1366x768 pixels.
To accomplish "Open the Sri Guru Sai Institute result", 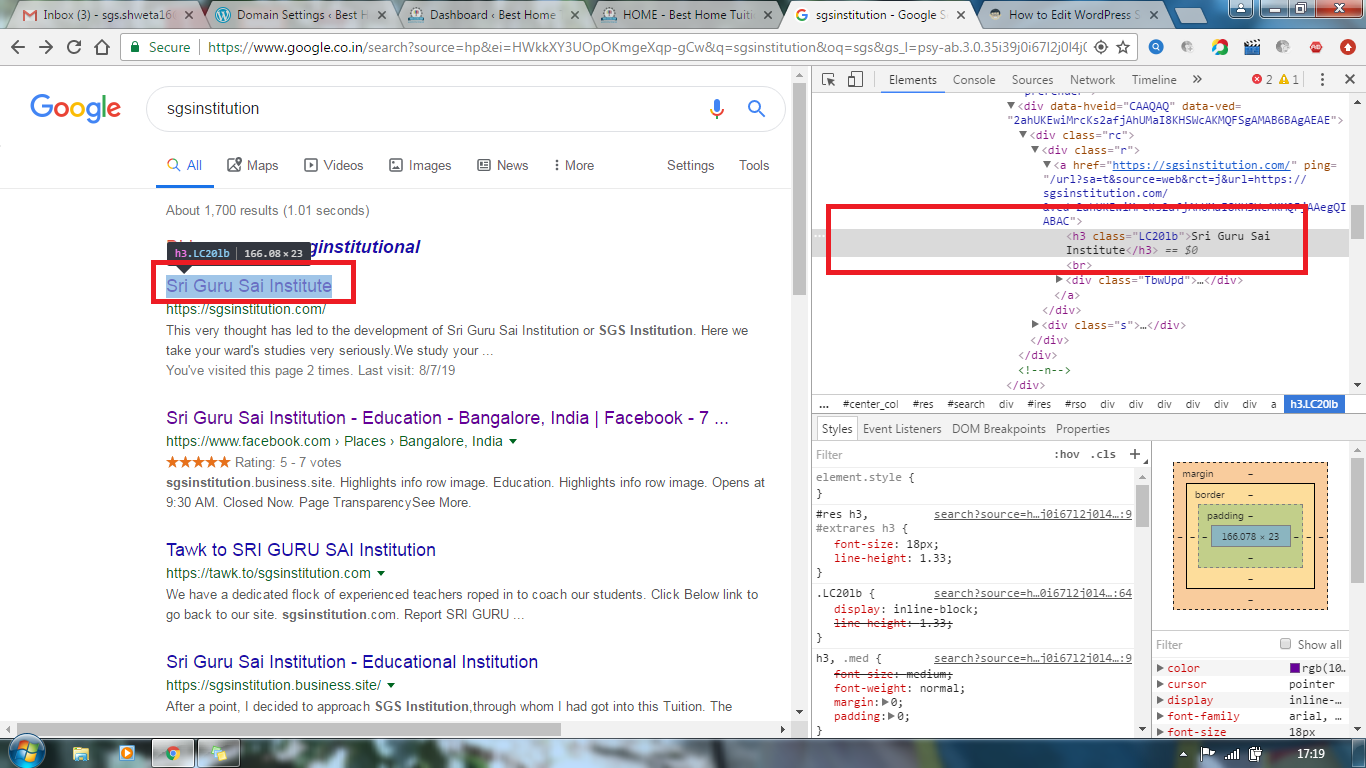I will tap(248, 286).
